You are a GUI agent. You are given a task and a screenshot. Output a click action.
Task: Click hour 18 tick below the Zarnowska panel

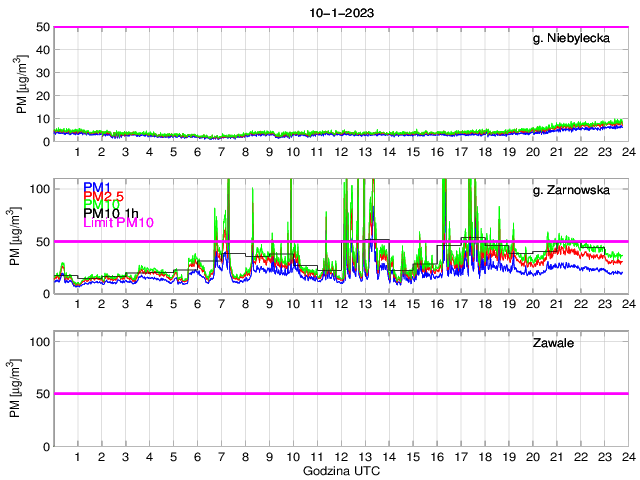pyautogui.click(x=484, y=304)
